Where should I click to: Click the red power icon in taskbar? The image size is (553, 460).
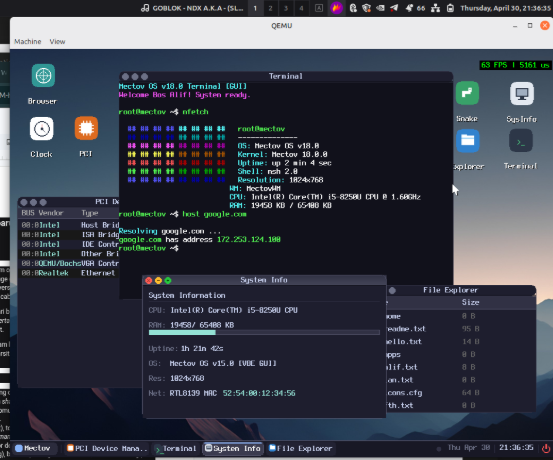[x=546, y=448]
